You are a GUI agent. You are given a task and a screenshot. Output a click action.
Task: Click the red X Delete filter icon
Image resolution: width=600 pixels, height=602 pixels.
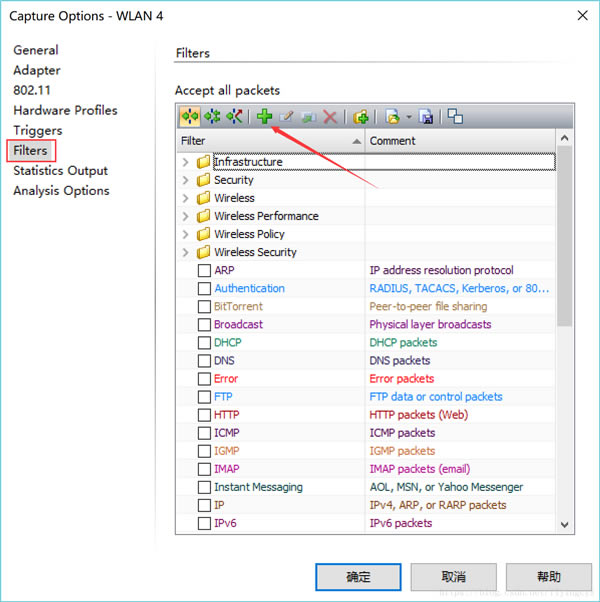329,117
